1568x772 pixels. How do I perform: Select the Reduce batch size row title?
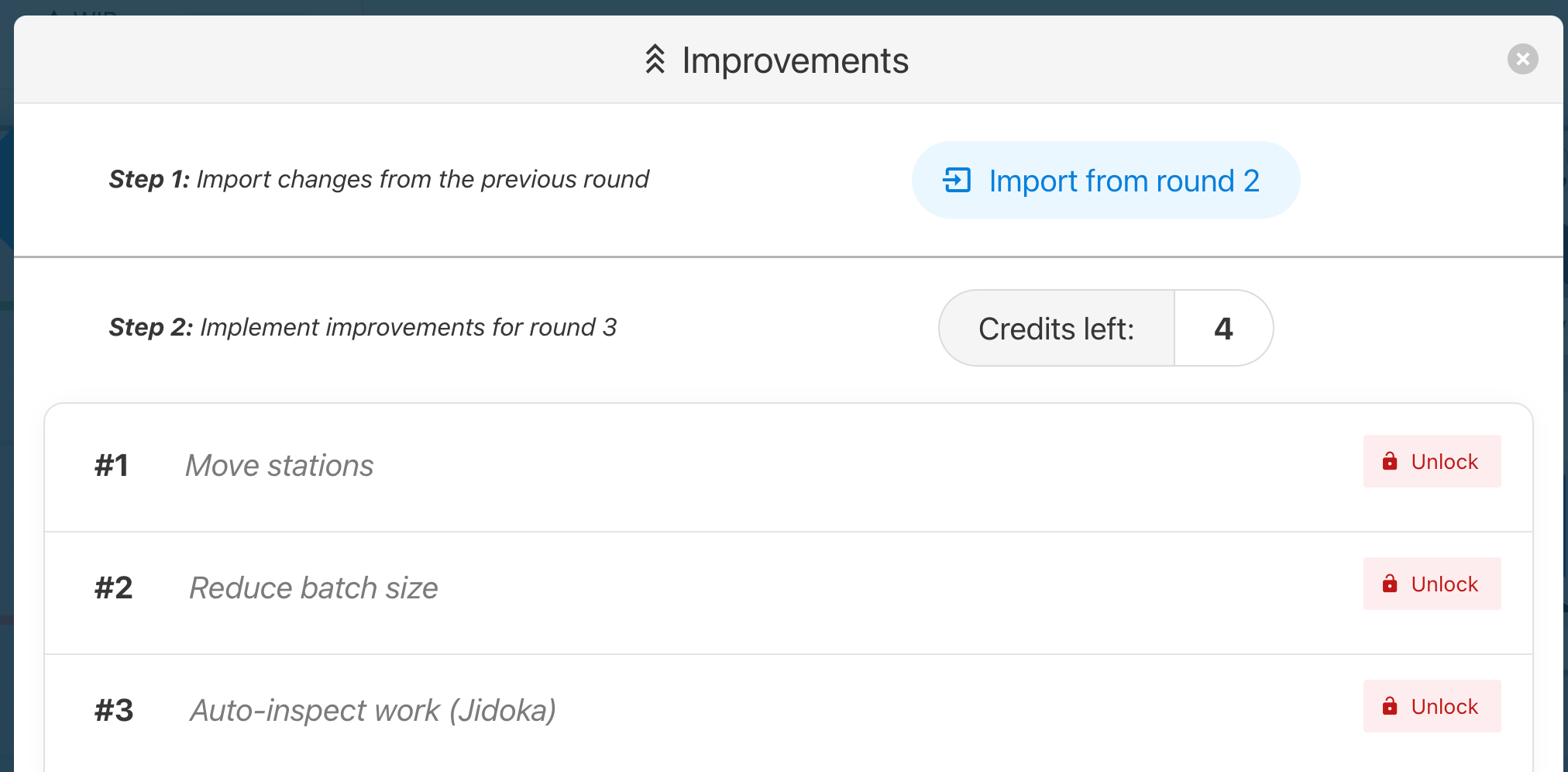point(314,588)
